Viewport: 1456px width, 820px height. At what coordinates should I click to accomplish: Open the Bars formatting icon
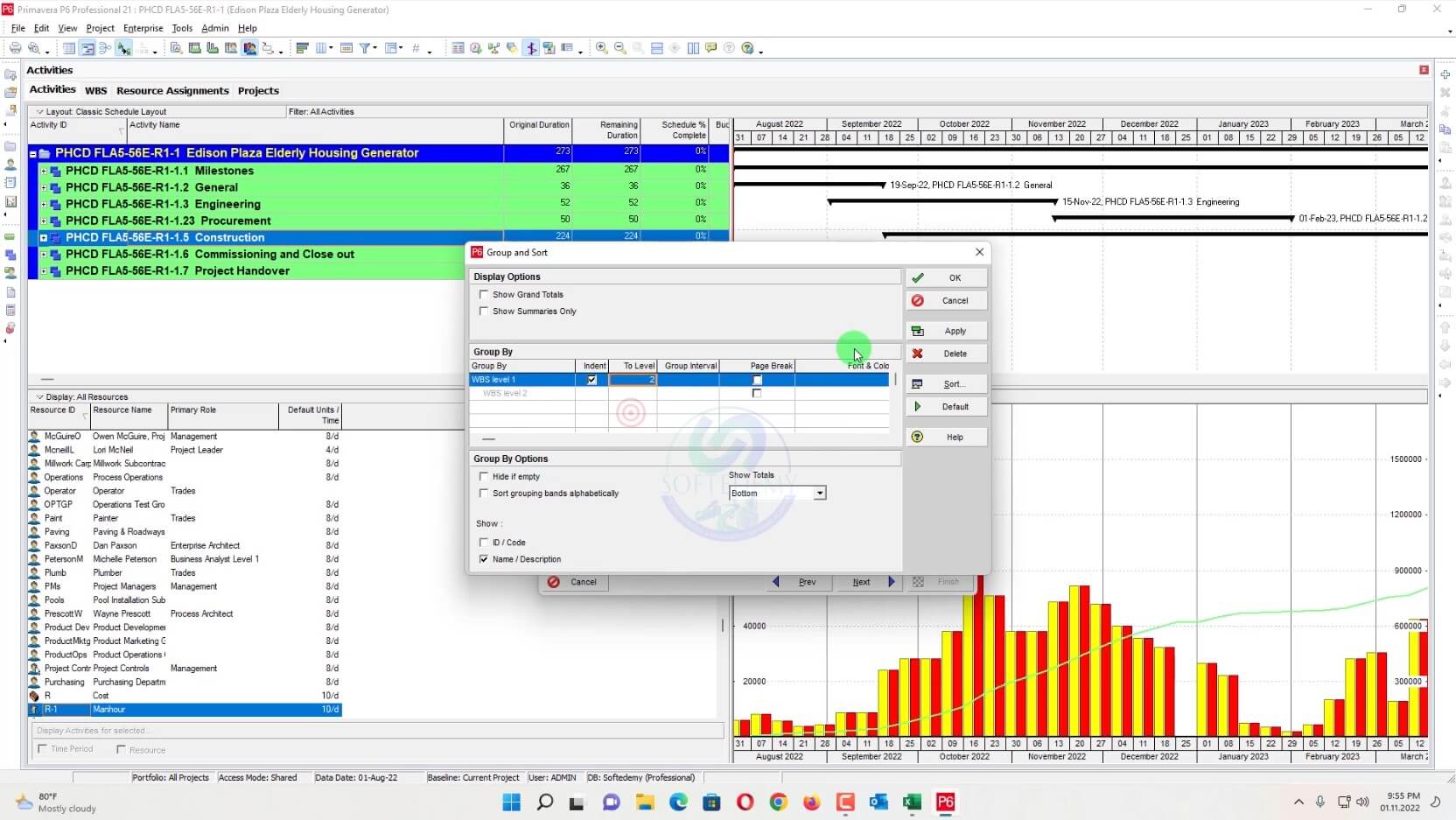[x=302, y=48]
